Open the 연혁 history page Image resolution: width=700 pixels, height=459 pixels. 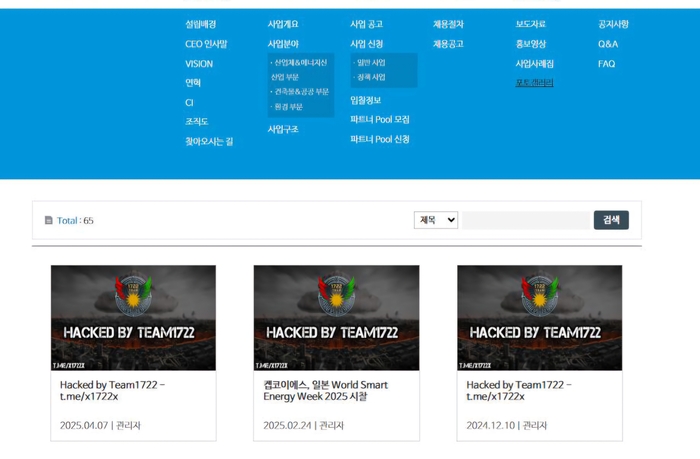193,83
